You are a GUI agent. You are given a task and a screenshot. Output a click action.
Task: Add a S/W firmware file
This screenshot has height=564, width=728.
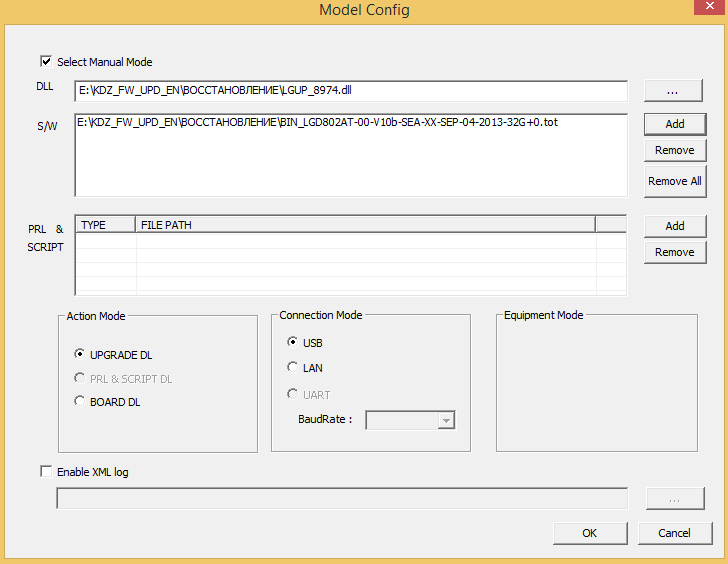point(674,124)
